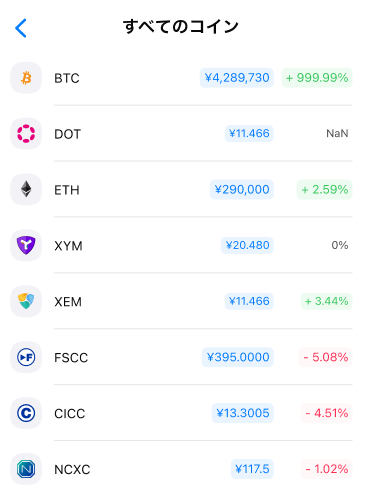
Task: Click the CICC blue C icon
Action: pyautogui.click(x=26, y=413)
